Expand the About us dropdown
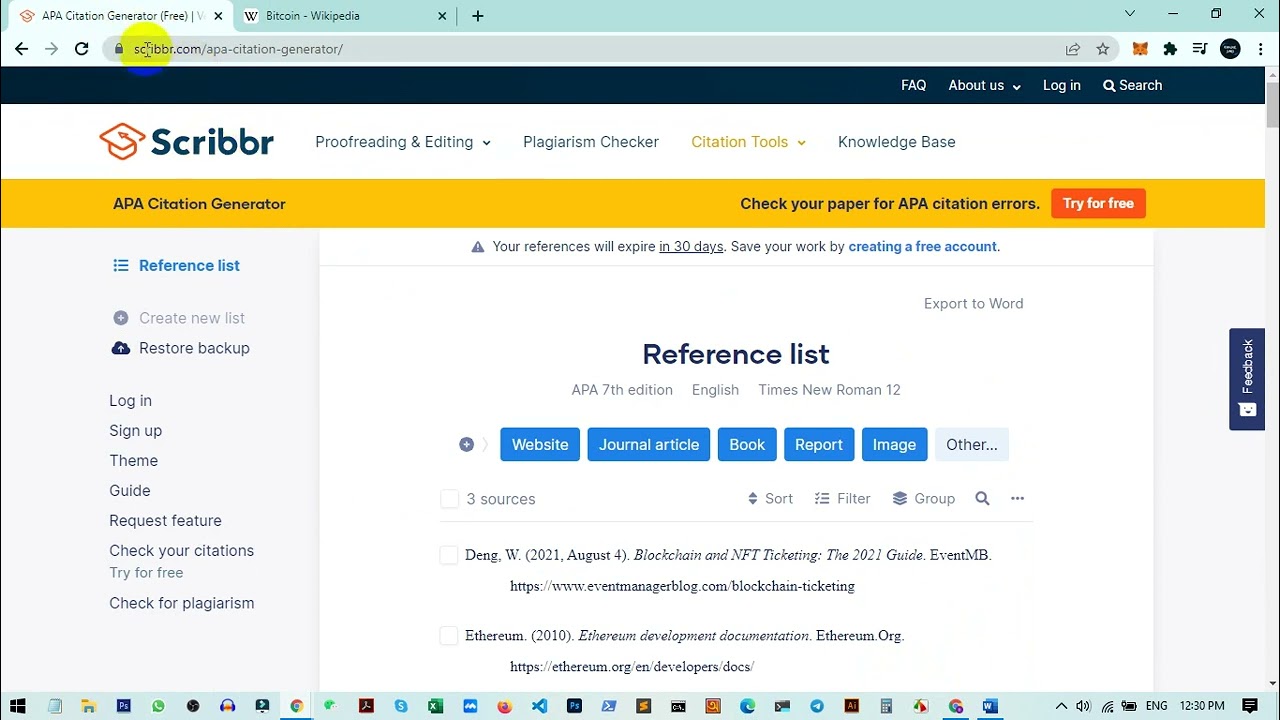Viewport: 1280px width, 720px height. point(985,85)
